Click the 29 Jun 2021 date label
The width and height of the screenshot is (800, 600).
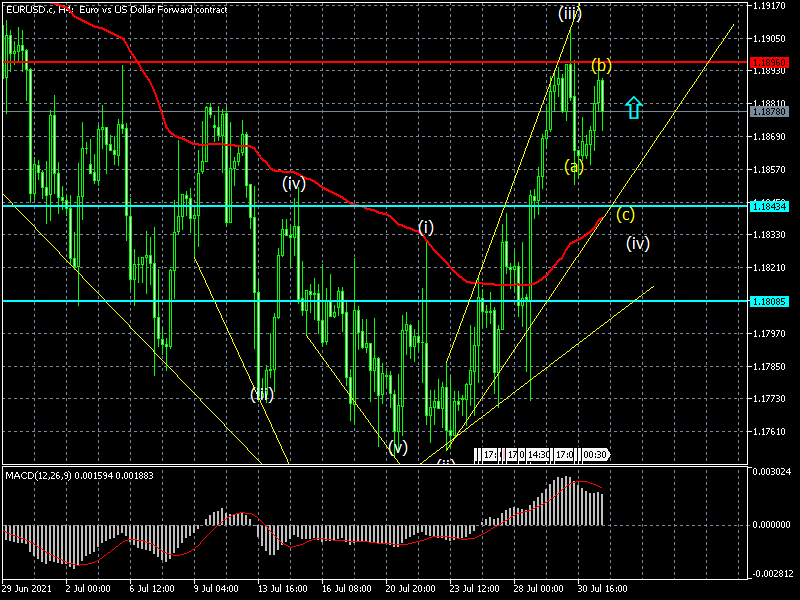tap(27, 590)
